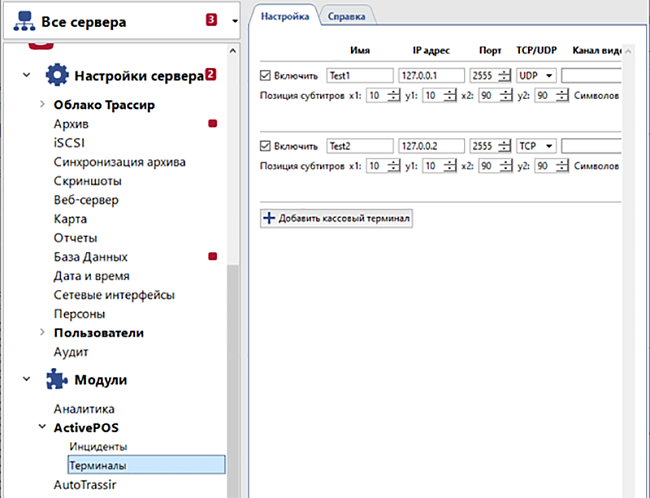Click the video channel field for Test2

click(592, 146)
